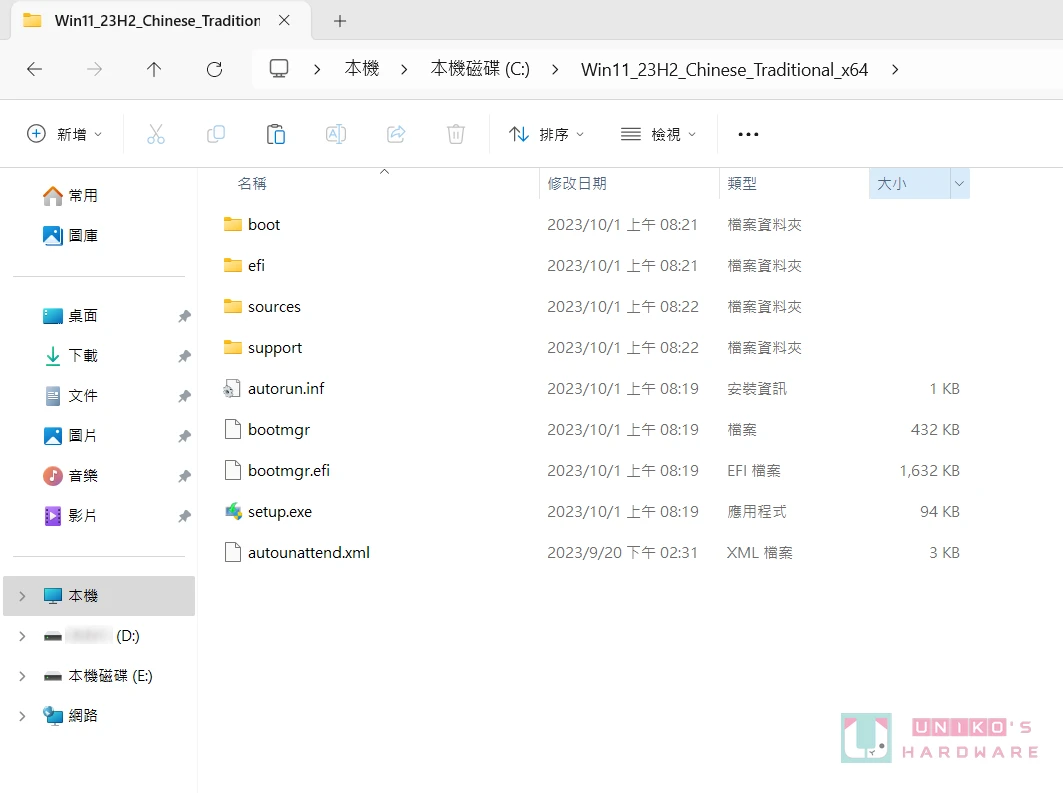Click the Copy icon in toolbar
The width and height of the screenshot is (1063, 793).
click(x=216, y=134)
